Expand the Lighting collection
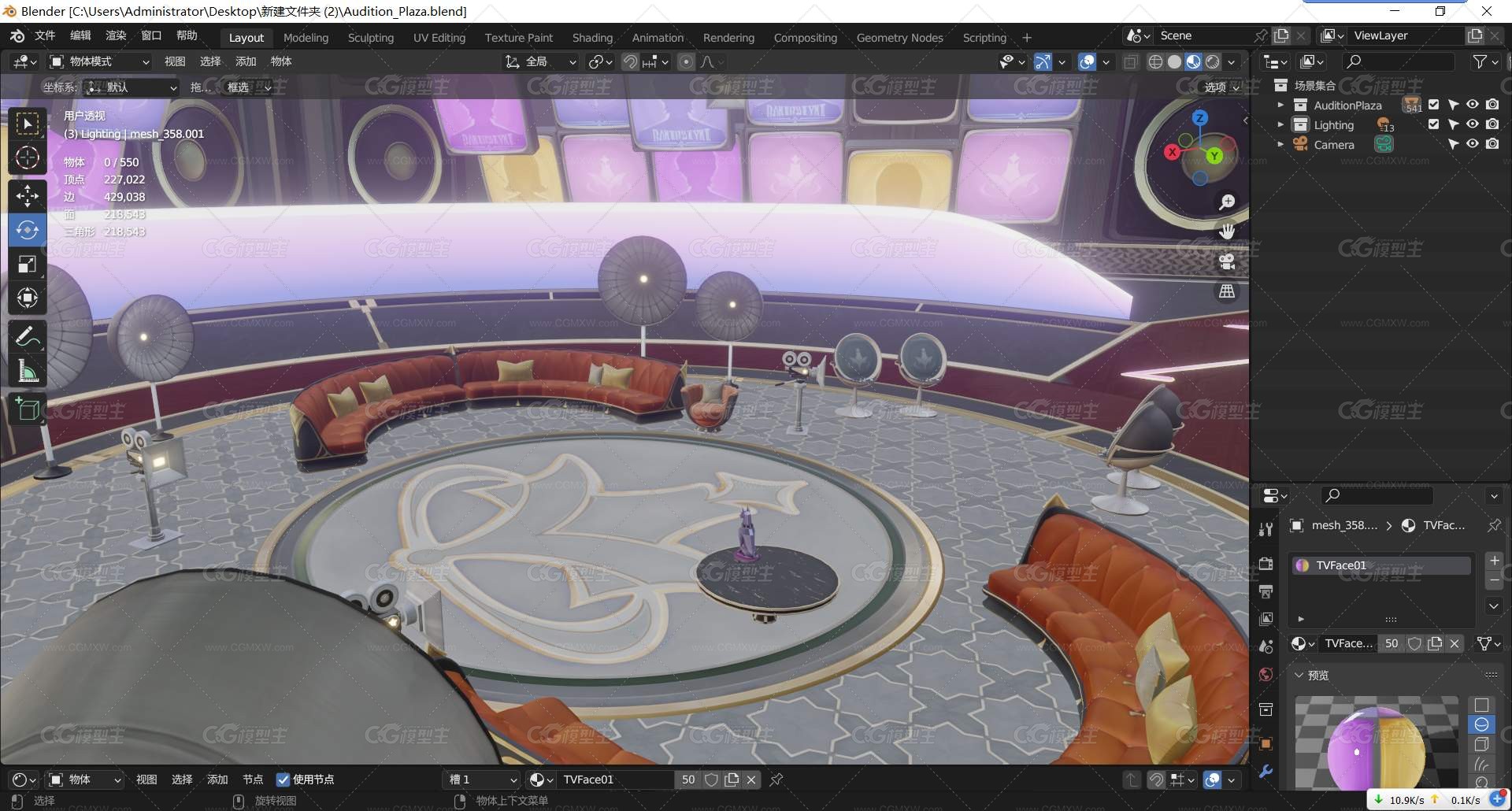 pyautogui.click(x=1280, y=124)
